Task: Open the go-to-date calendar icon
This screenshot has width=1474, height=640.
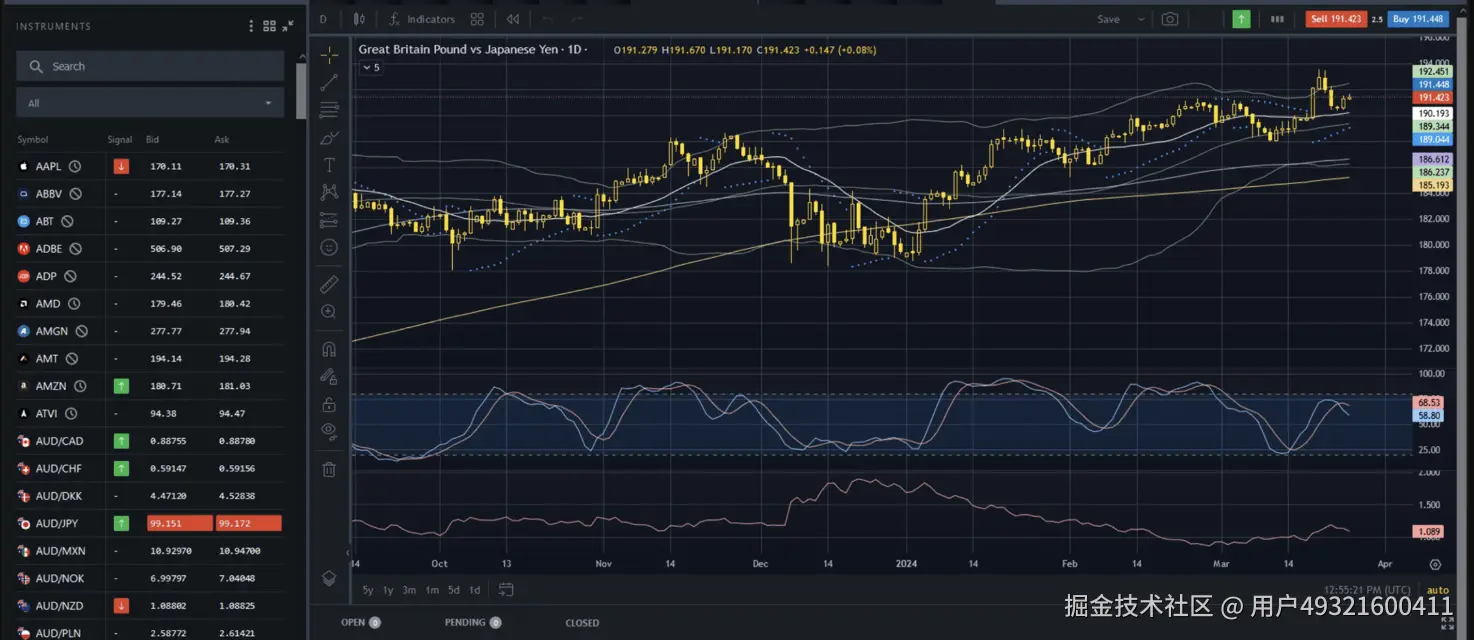Action: point(506,590)
